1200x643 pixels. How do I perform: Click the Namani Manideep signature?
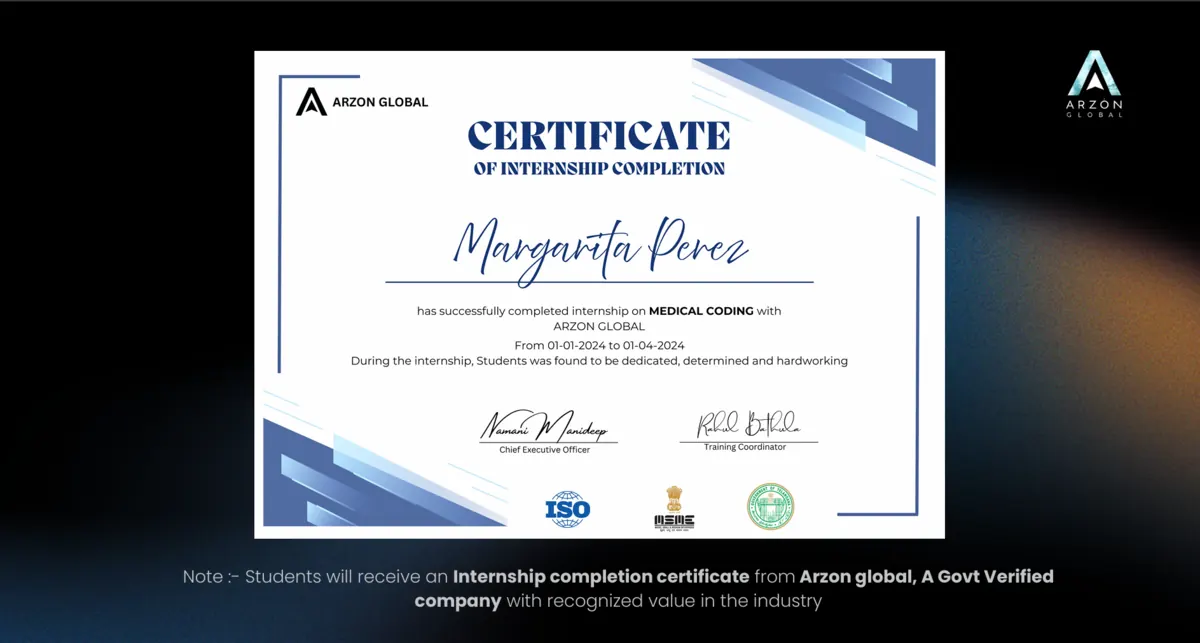(544, 426)
